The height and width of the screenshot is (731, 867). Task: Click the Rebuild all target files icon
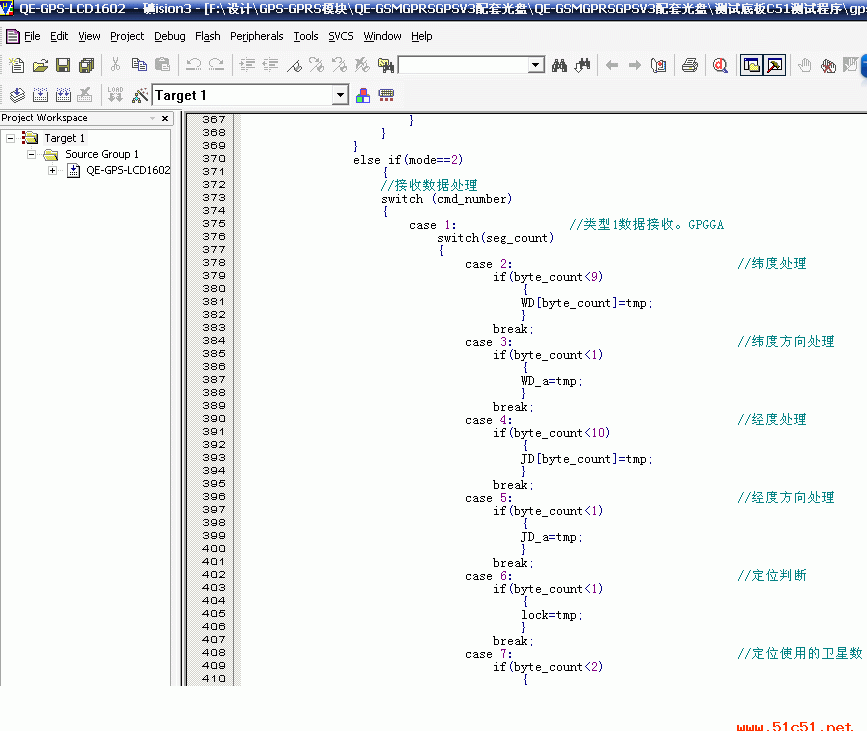[x=63, y=95]
